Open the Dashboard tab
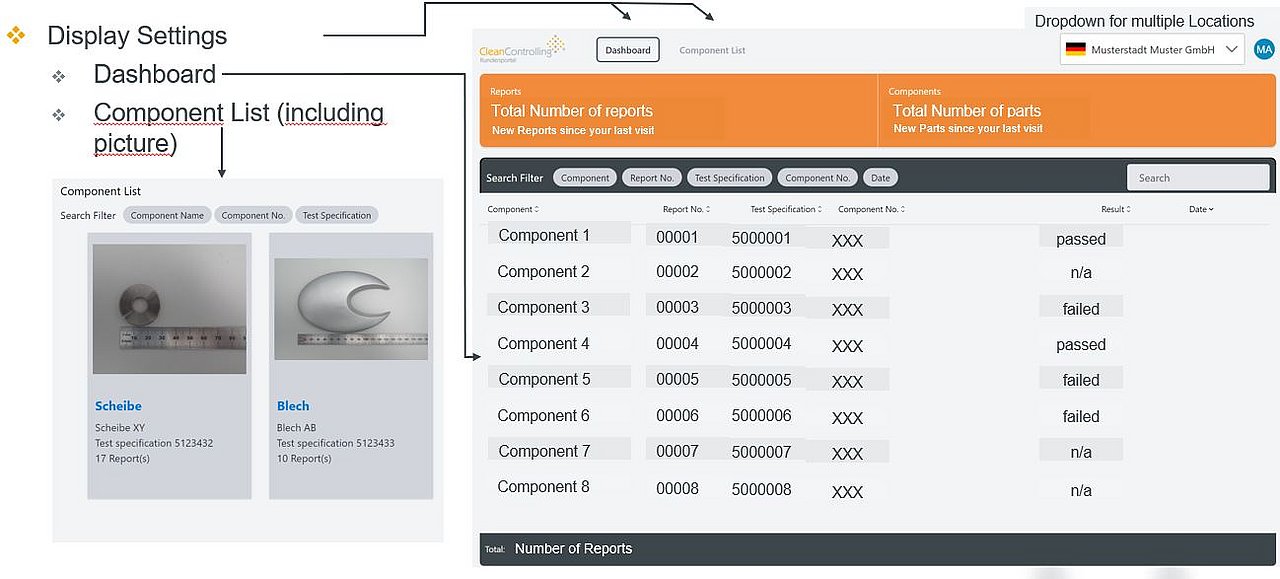Viewport: 1280px width, 579px height. click(x=628, y=50)
